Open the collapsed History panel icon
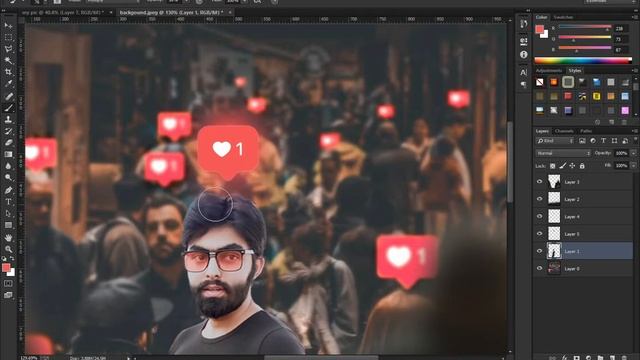This screenshot has height=360, width=640. [524, 24]
